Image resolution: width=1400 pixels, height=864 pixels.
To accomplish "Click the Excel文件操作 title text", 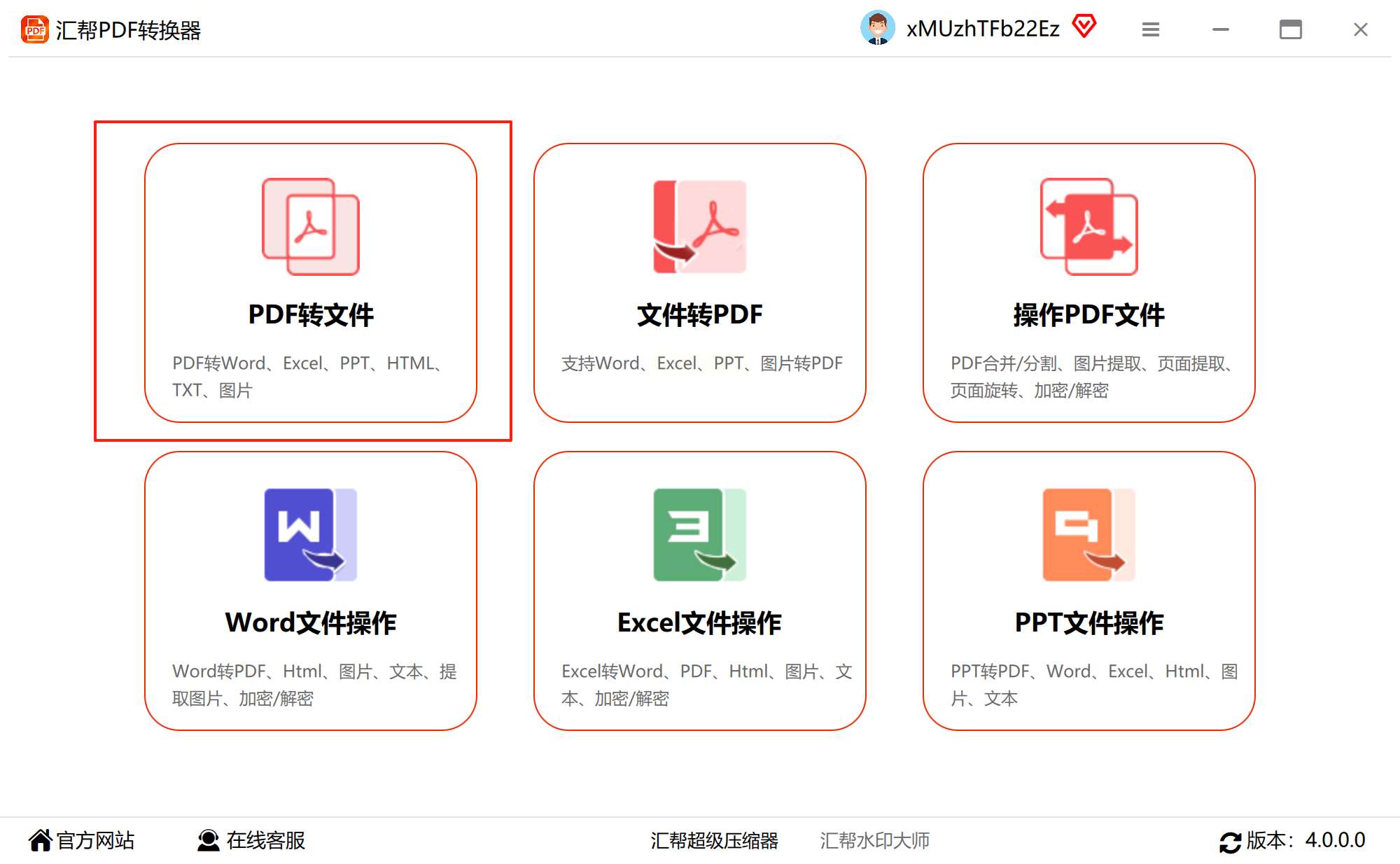I will pyautogui.click(x=699, y=622).
